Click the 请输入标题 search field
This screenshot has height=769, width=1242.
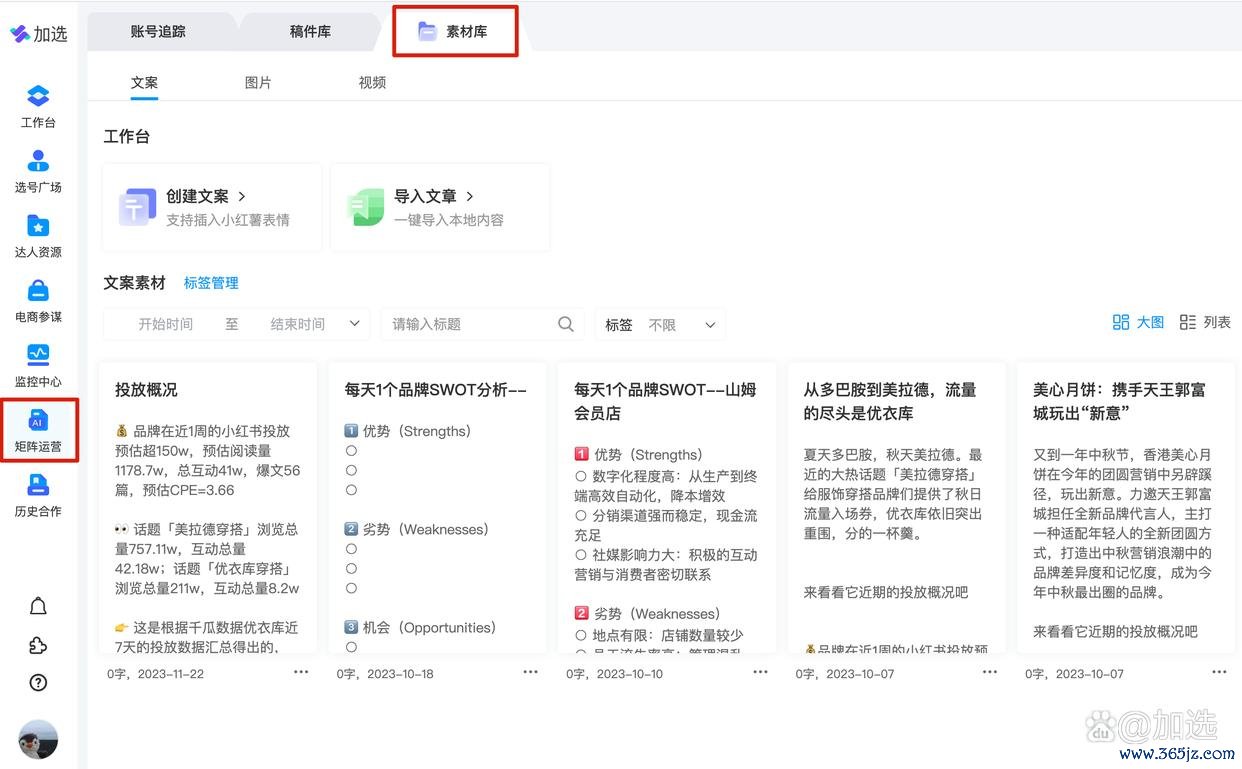[x=482, y=324]
